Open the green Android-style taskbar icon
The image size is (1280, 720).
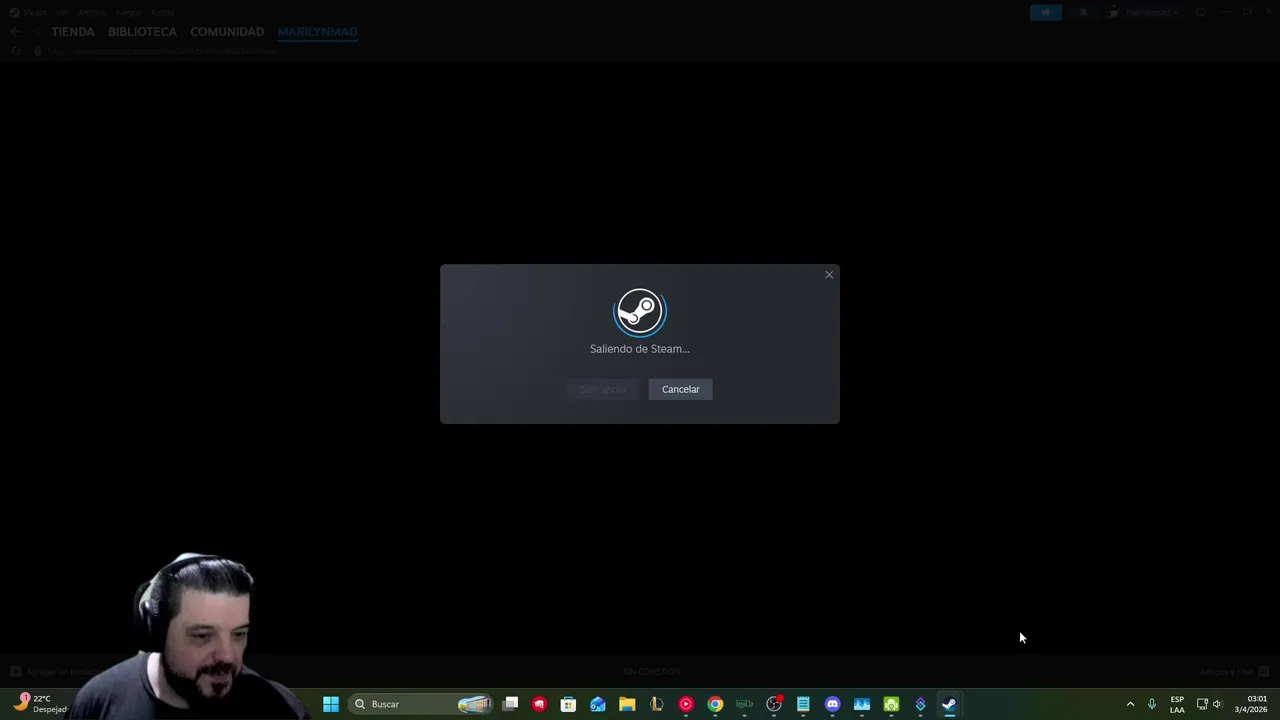[x=891, y=704]
